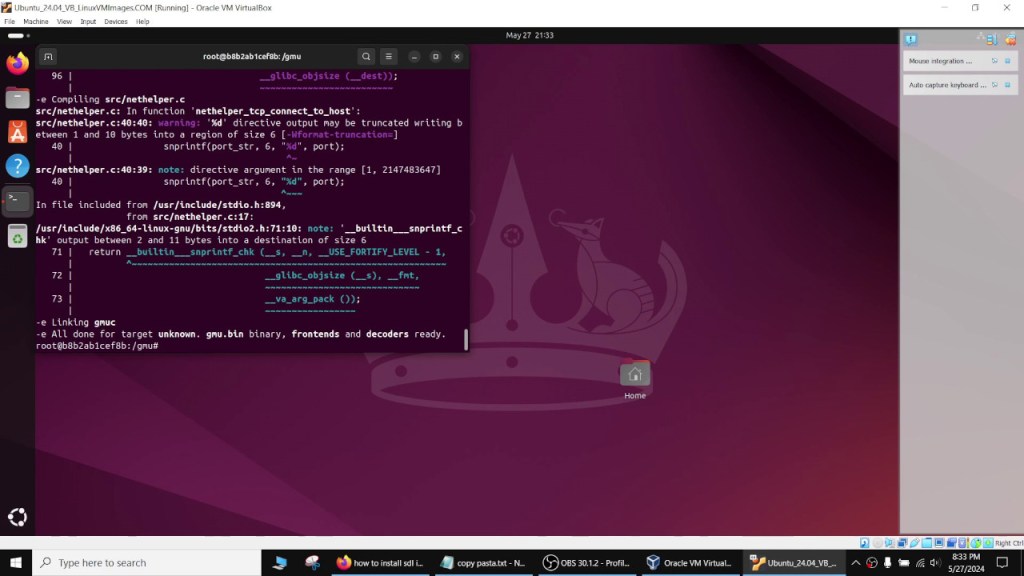Open the terminal hamburger menu
Image resolution: width=1024 pixels, height=576 pixels.
[x=389, y=56]
